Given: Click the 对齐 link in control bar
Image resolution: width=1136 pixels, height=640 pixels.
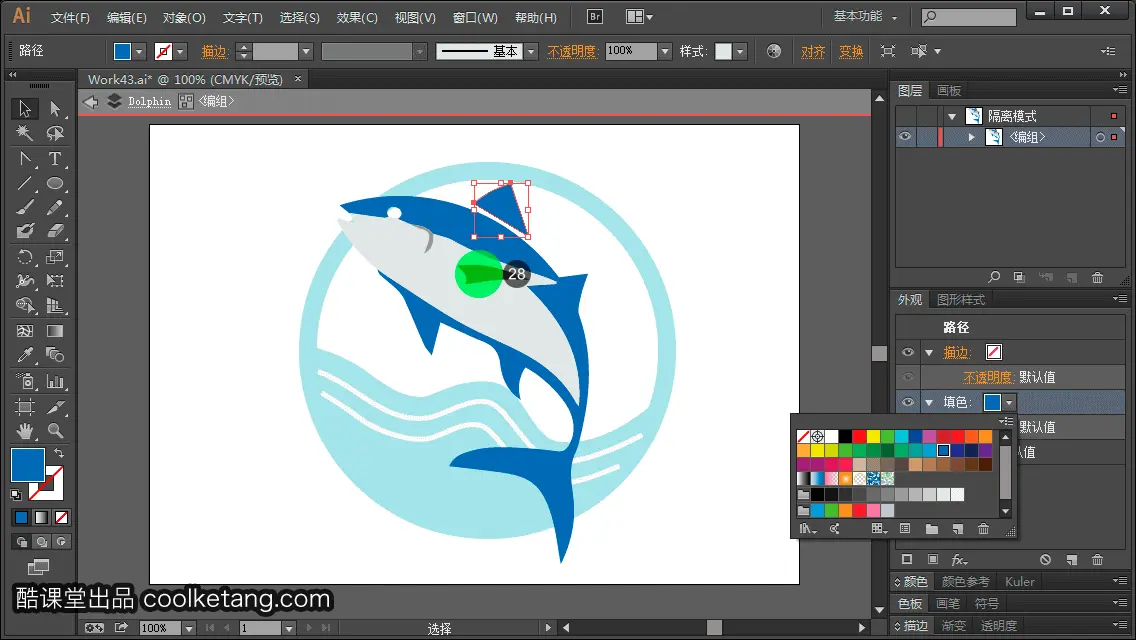Looking at the screenshot, I should pyautogui.click(x=813, y=51).
